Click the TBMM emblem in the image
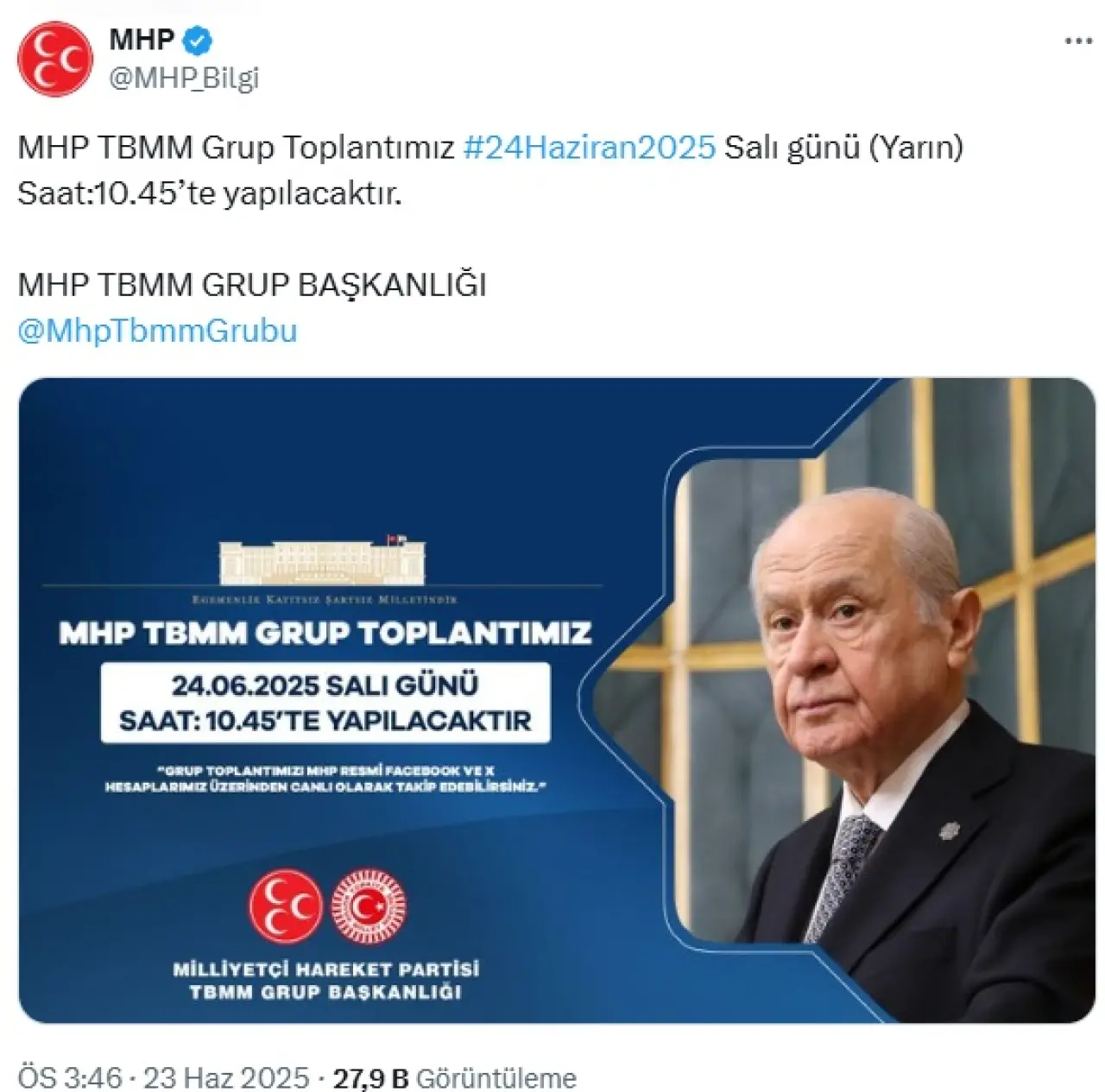The image size is (1105, 1092). tap(369, 906)
